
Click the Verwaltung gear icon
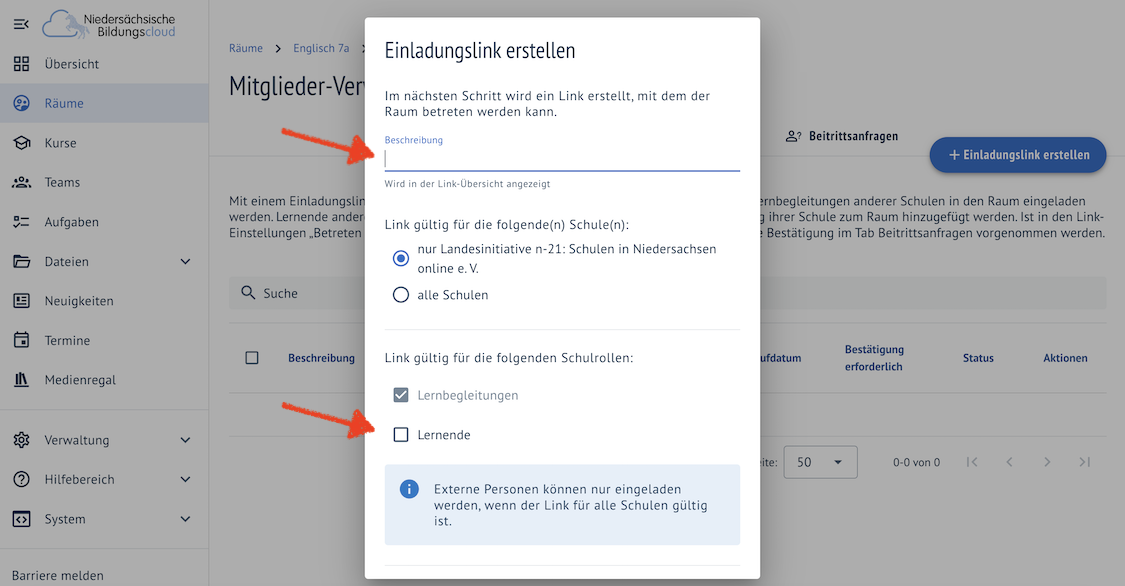[22, 440]
